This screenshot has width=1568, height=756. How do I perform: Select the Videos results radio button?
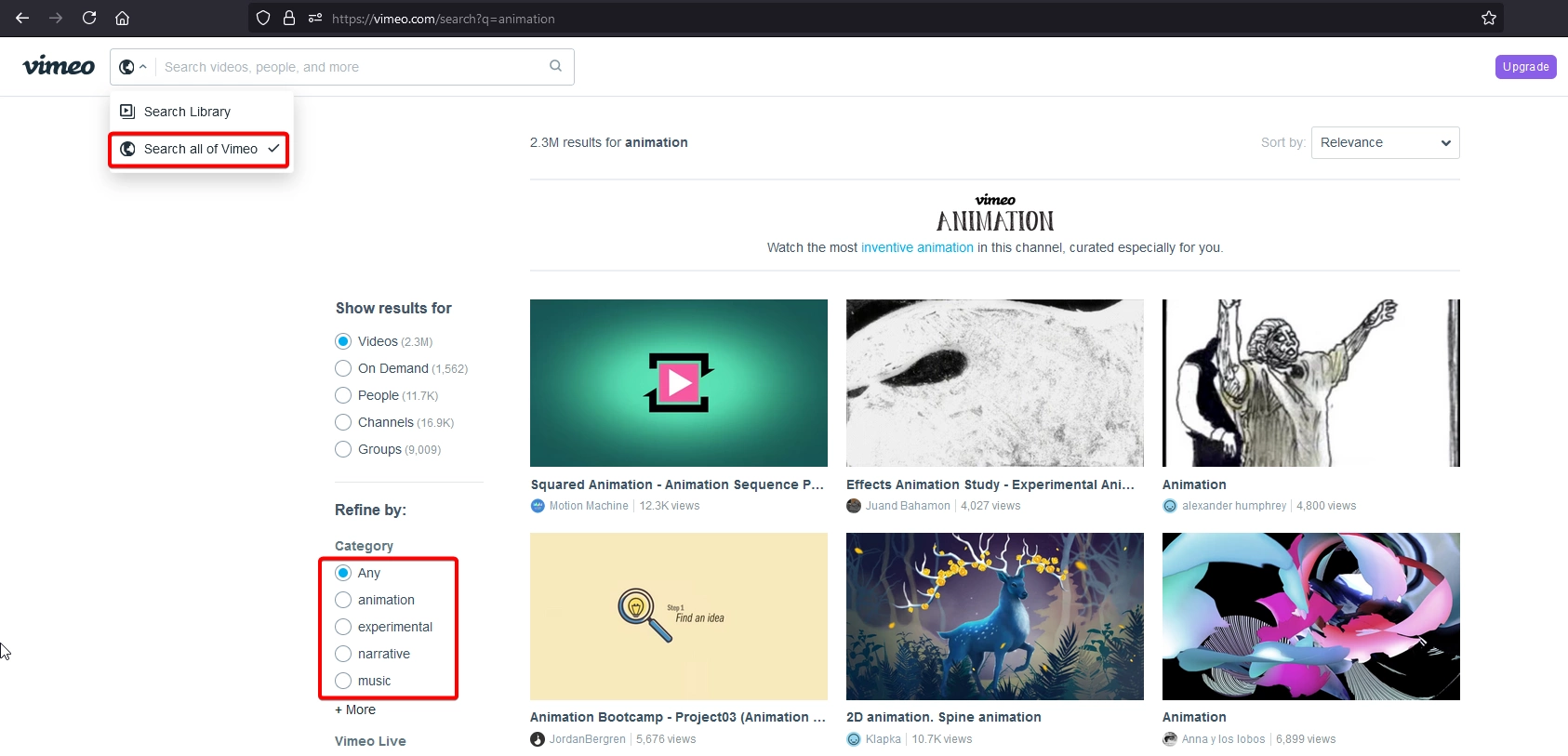point(343,341)
